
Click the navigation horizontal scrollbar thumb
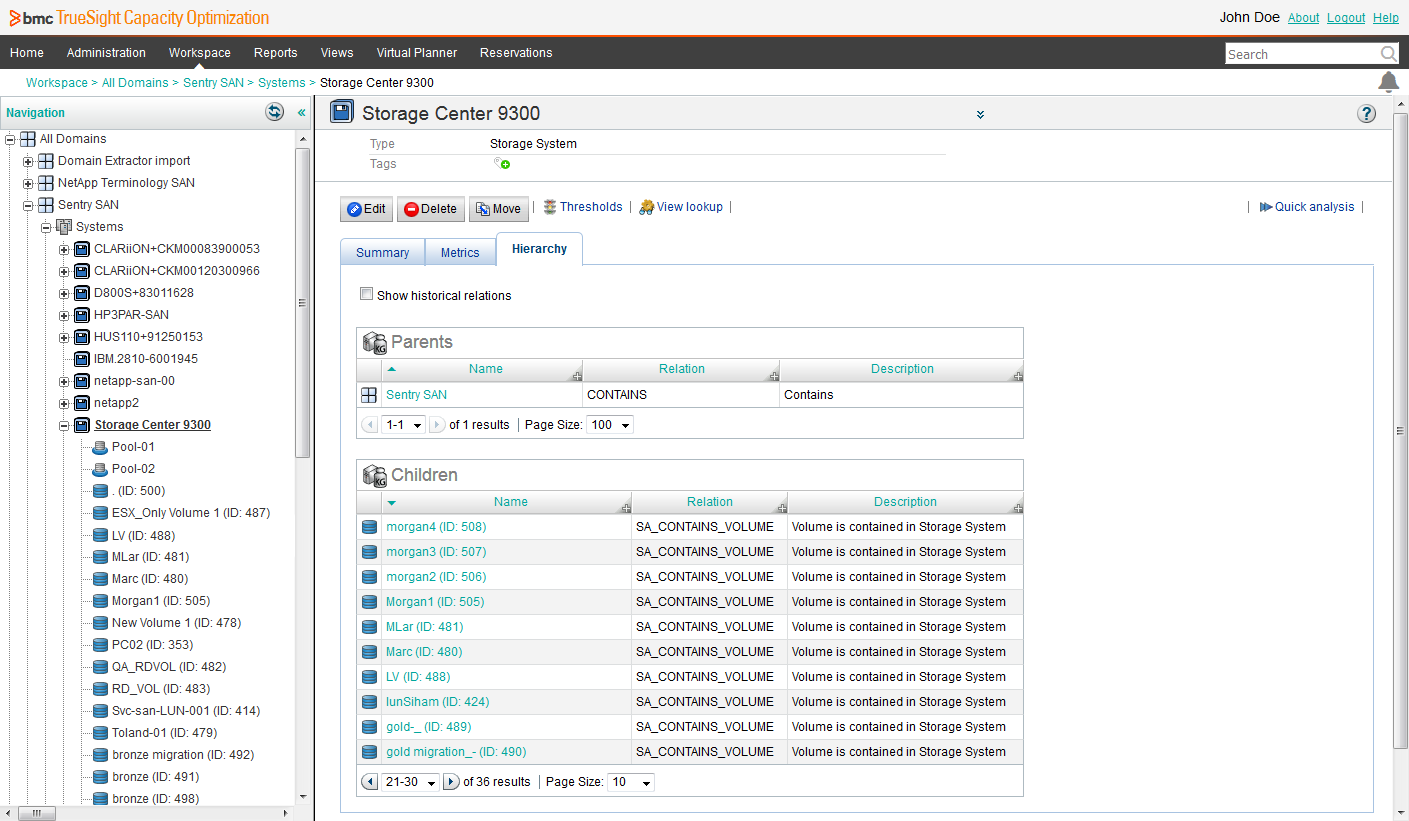coord(37,813)
